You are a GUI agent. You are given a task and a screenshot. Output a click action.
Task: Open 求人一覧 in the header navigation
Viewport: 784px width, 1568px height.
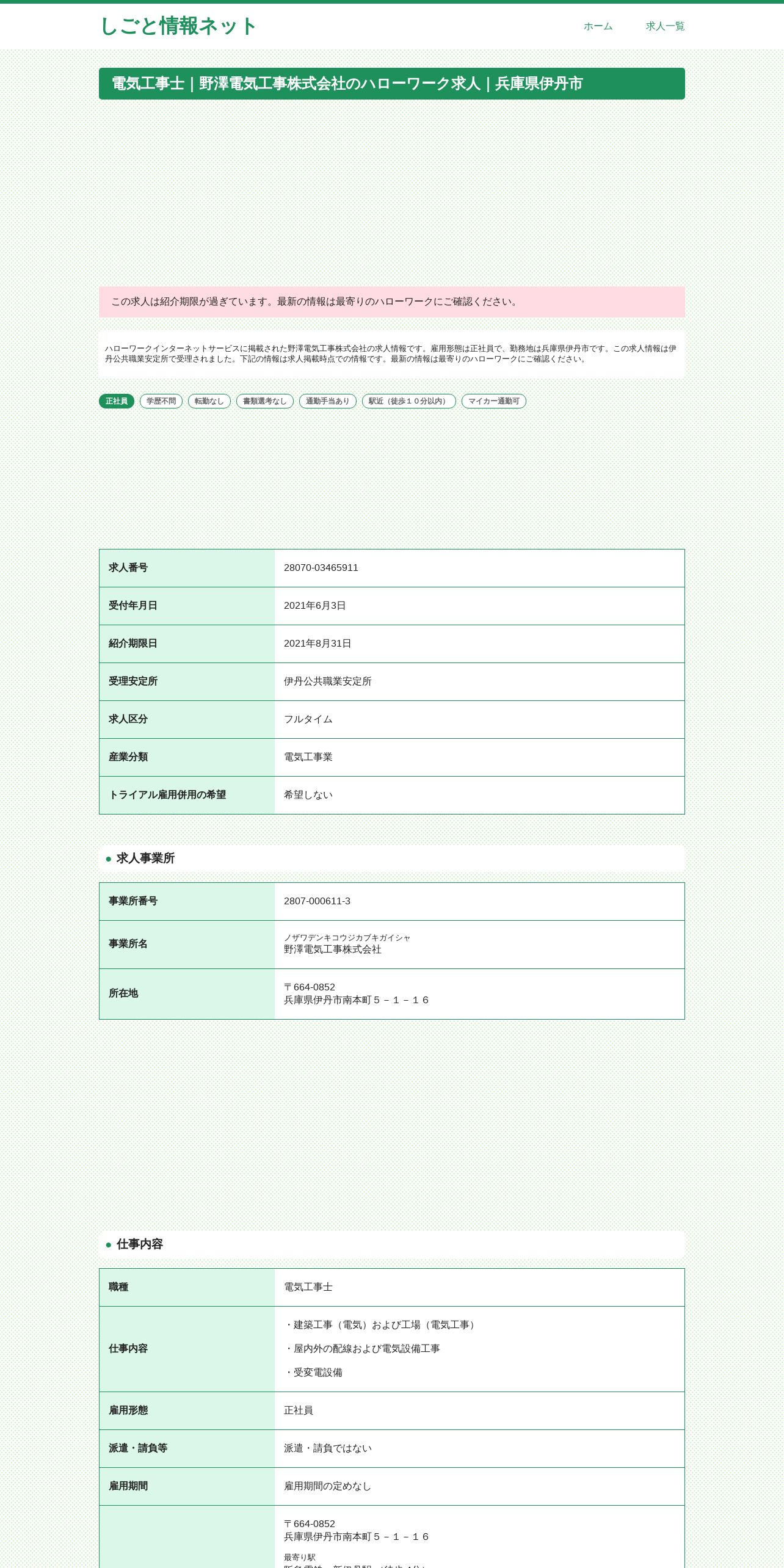[x=665, y=26]
